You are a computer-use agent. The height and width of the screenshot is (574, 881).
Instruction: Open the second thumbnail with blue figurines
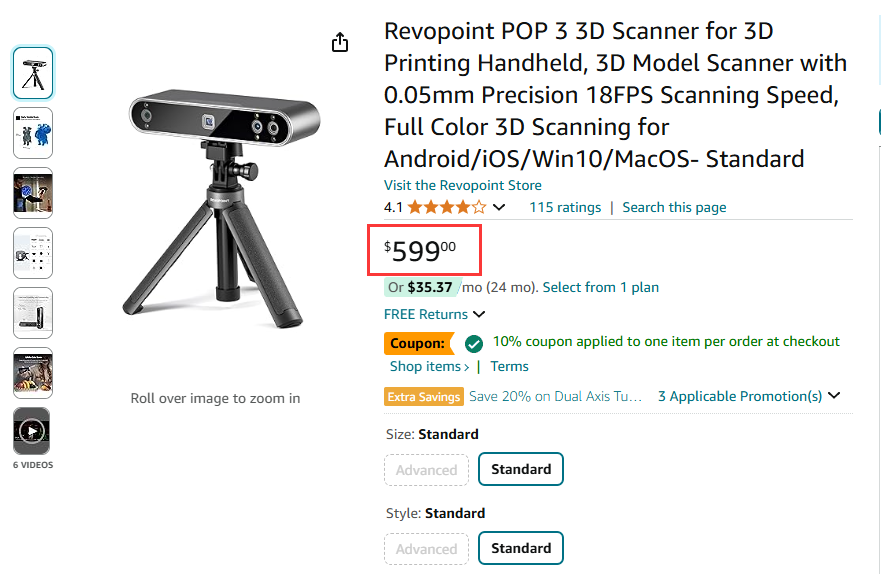coord(32,133)
